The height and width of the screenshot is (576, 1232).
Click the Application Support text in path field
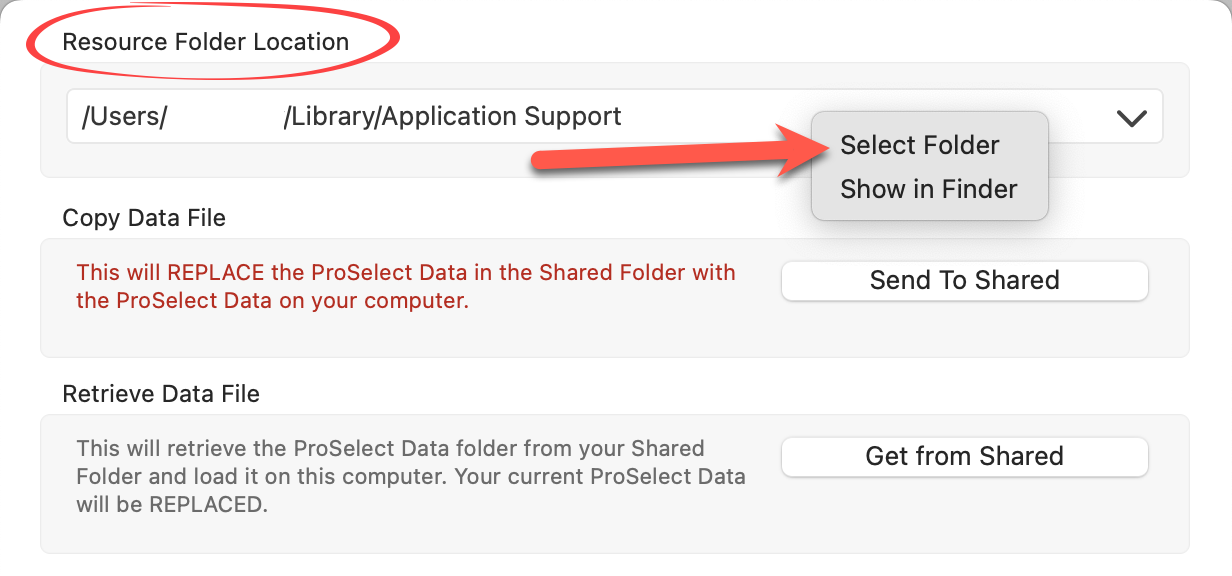point(502,117)
